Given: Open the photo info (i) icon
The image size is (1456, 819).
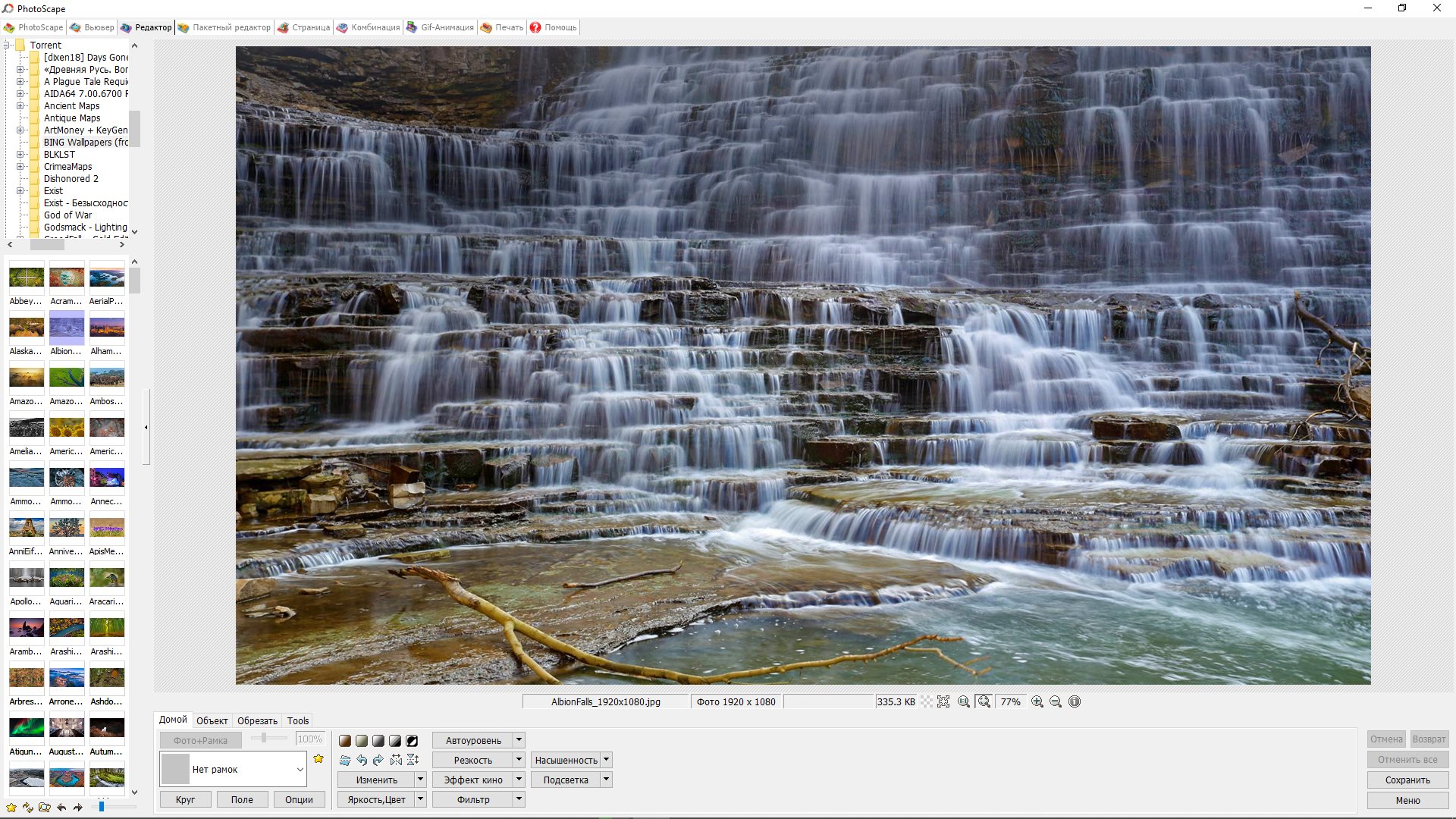Looking at the screenshot, I should tap(1075, 702).
